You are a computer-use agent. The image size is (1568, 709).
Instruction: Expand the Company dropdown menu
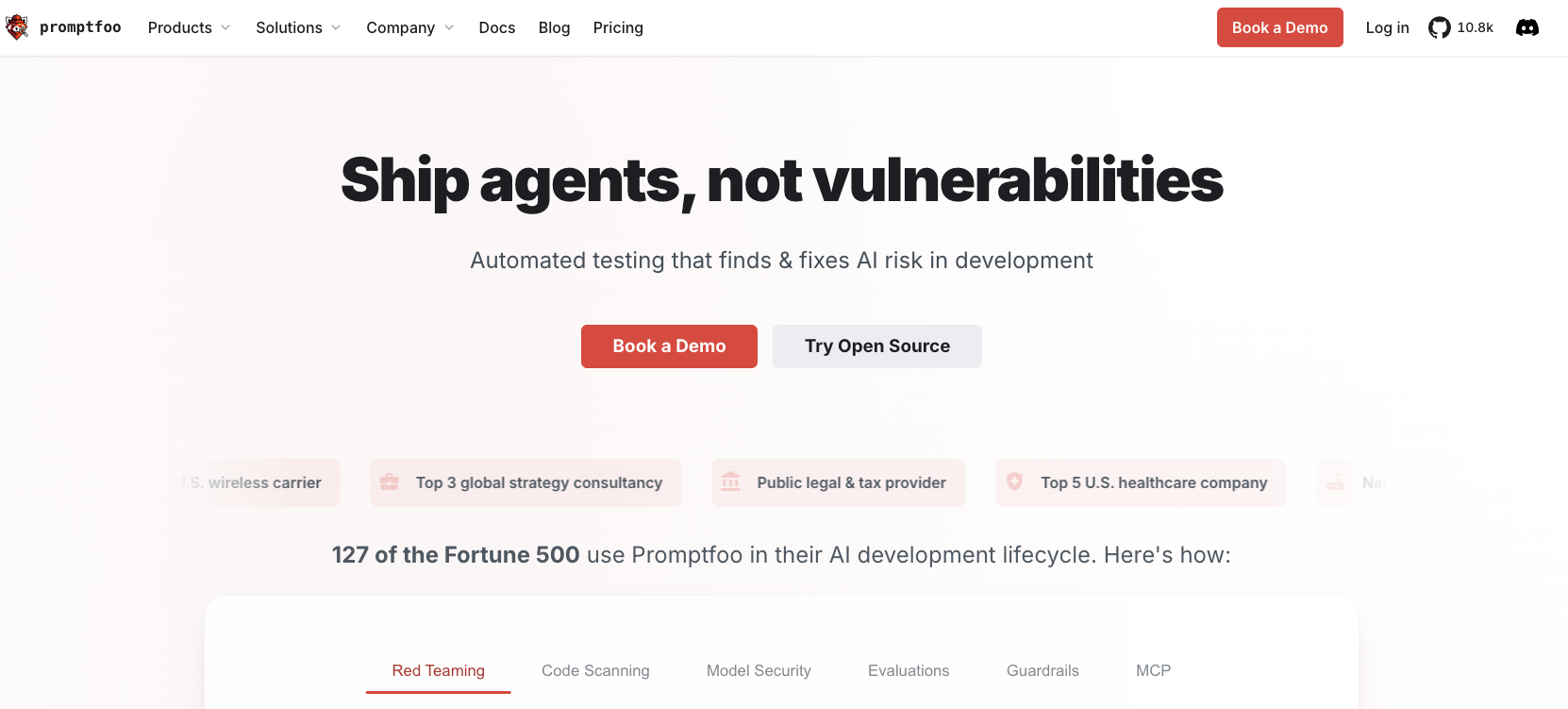tap(409, 28)
